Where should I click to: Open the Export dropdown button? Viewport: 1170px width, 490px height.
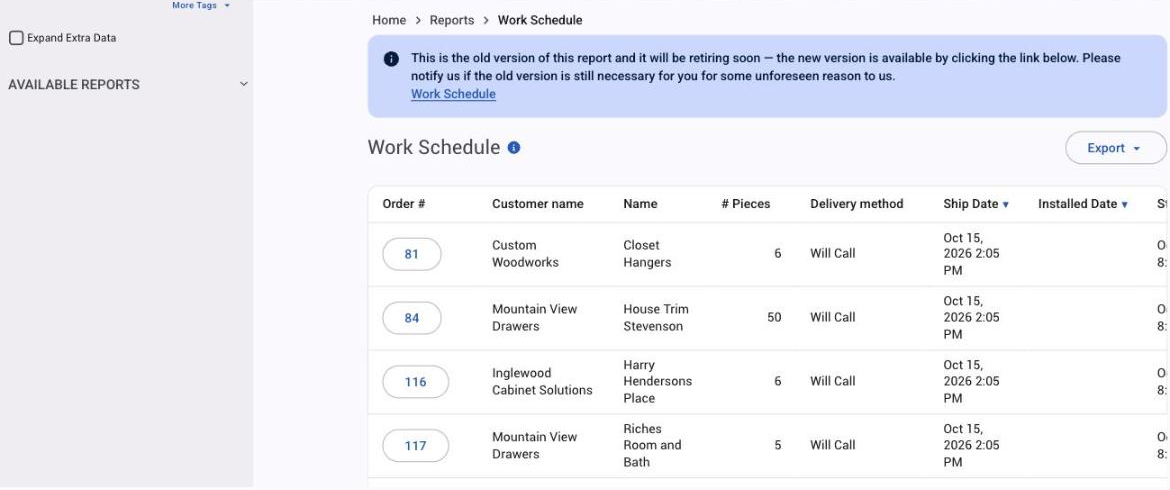point(1115,148)
